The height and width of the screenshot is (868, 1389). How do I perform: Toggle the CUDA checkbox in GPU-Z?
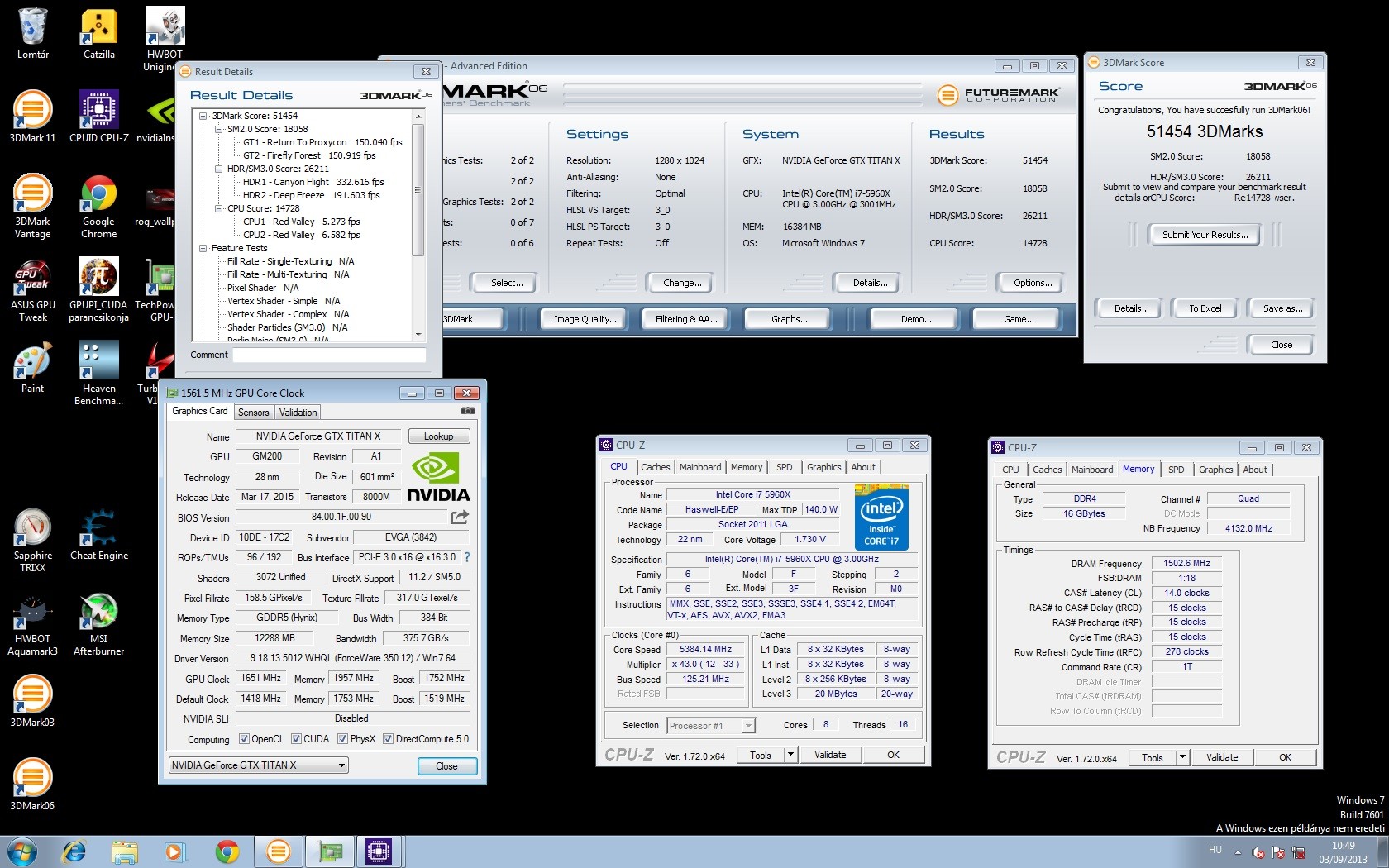point(297,739)
